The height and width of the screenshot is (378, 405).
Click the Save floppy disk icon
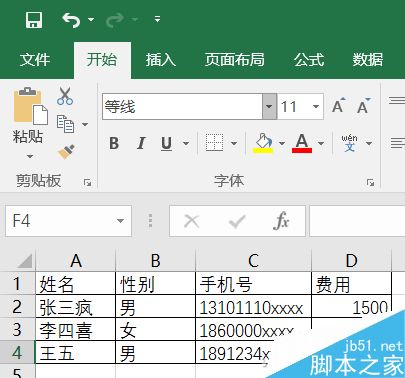coord(34,20)
